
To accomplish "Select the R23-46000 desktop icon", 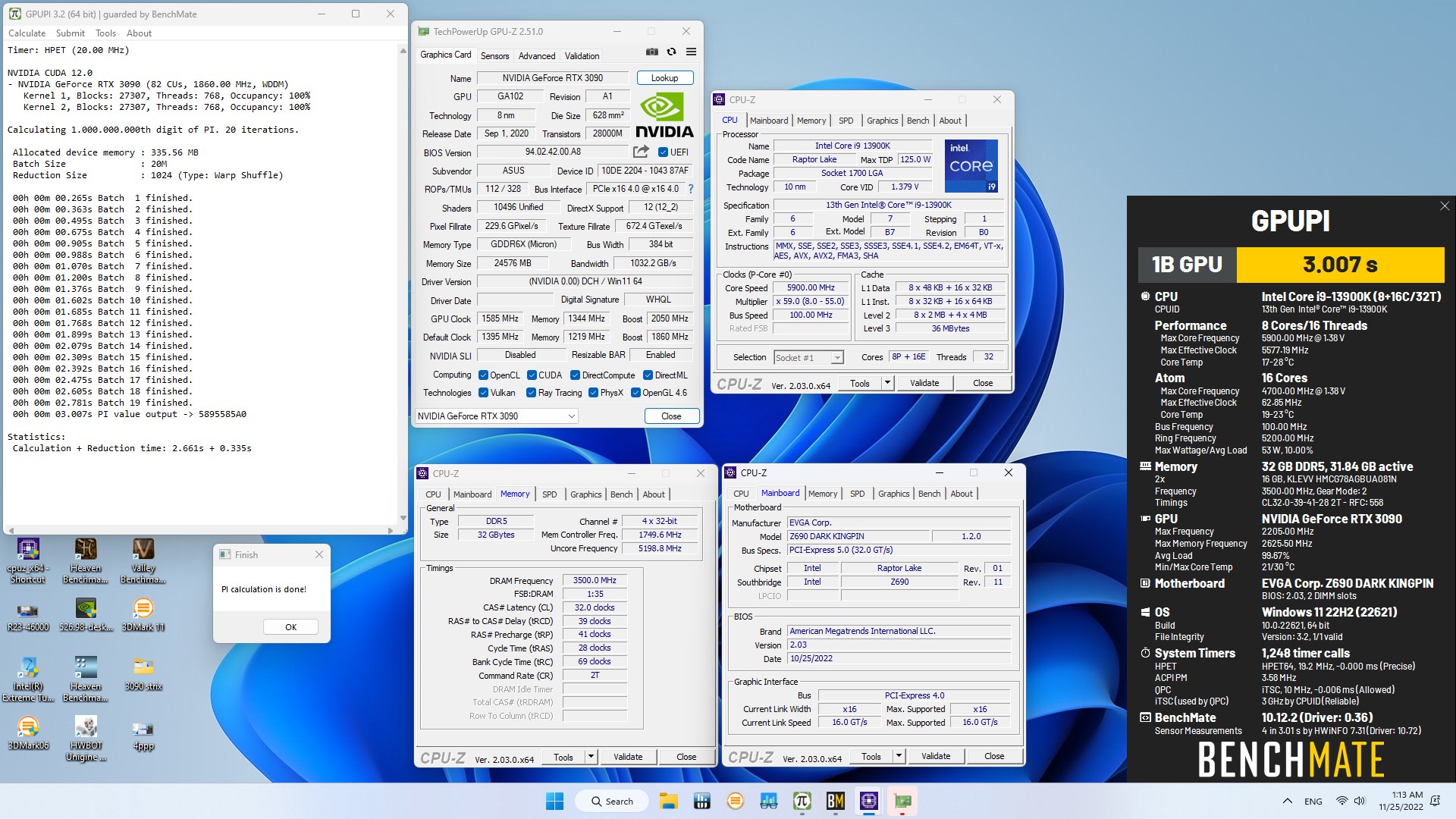I will (28, 615).
